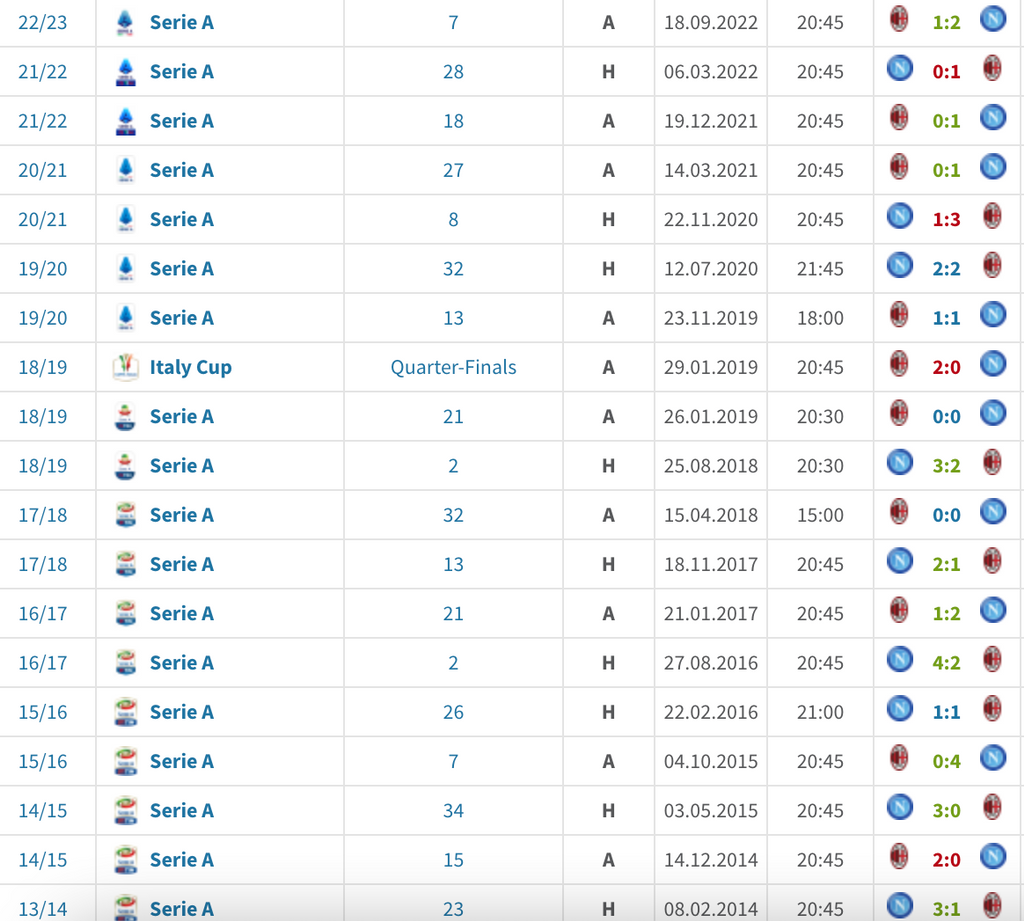Open the 17/18 season link in the 18.11.2017 row
The height and width of the screenshot is (921, 1024).
click(42, 564)
